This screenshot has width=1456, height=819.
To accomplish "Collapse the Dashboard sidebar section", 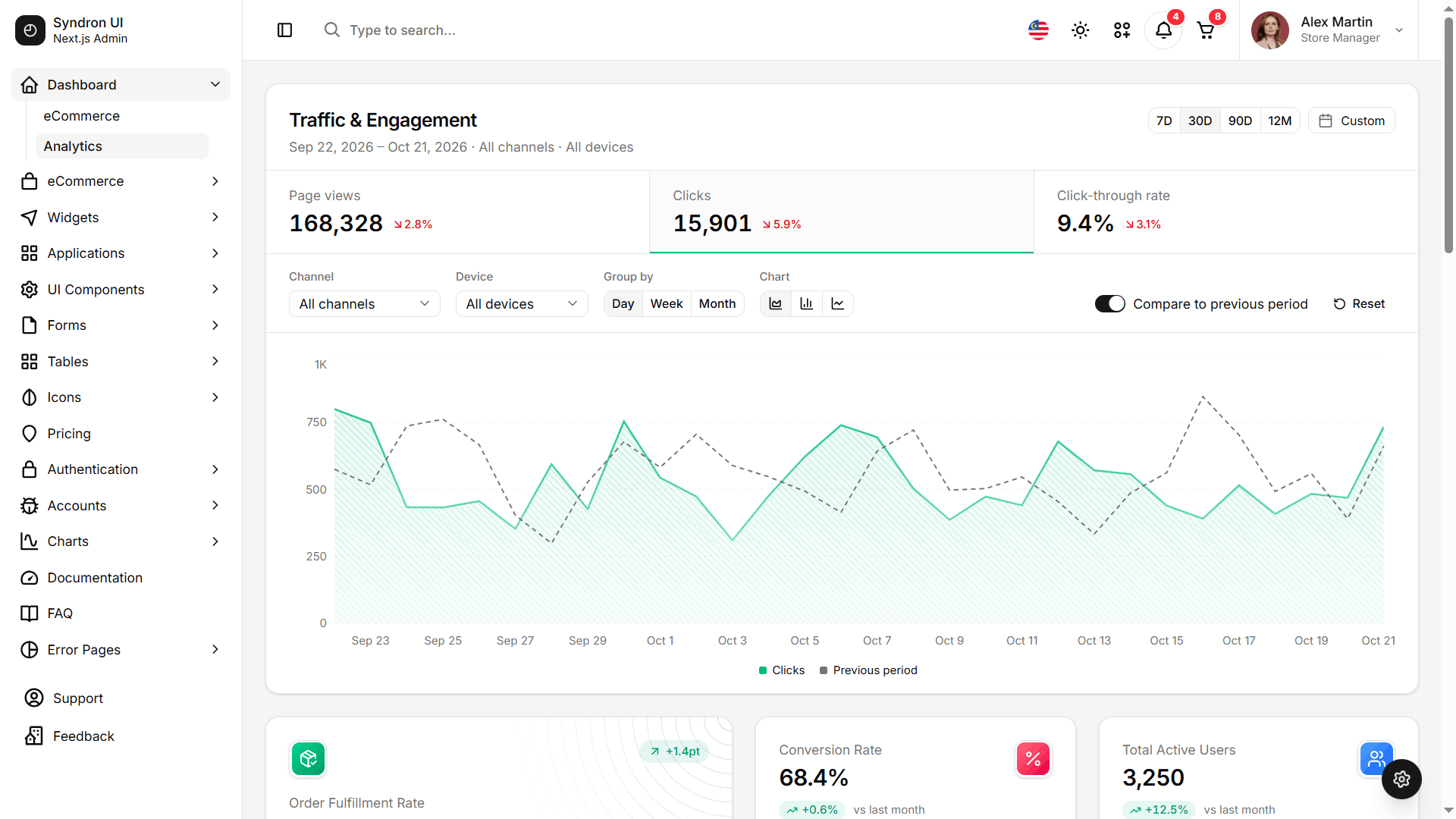I will pyautogui.click(x=121, y=84).
